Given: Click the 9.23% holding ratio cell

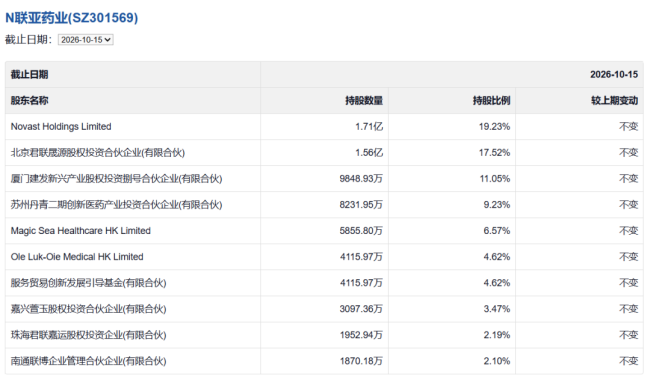Looking at the screenshot, I should [497, 205].
